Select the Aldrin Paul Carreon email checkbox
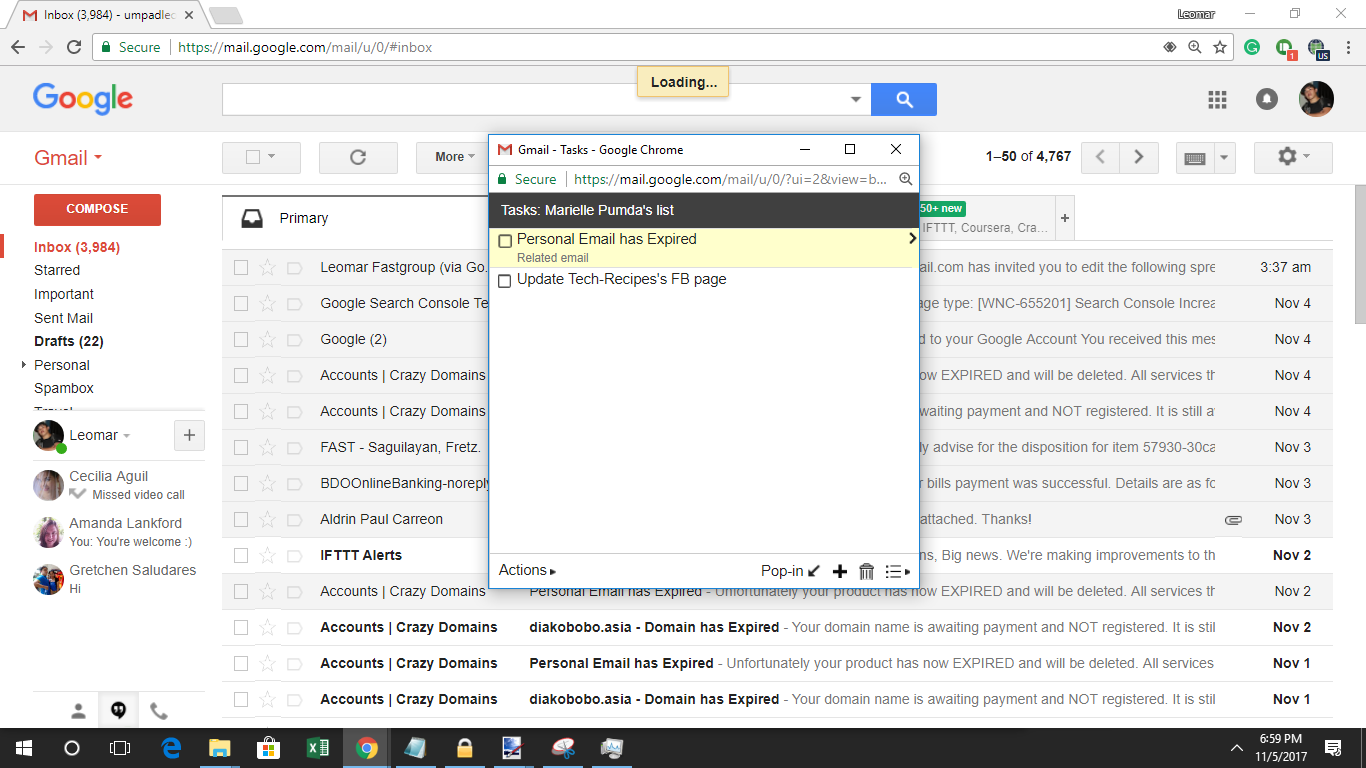The image size is (1366, 768). pyautogui.click(x=241, y=519)
